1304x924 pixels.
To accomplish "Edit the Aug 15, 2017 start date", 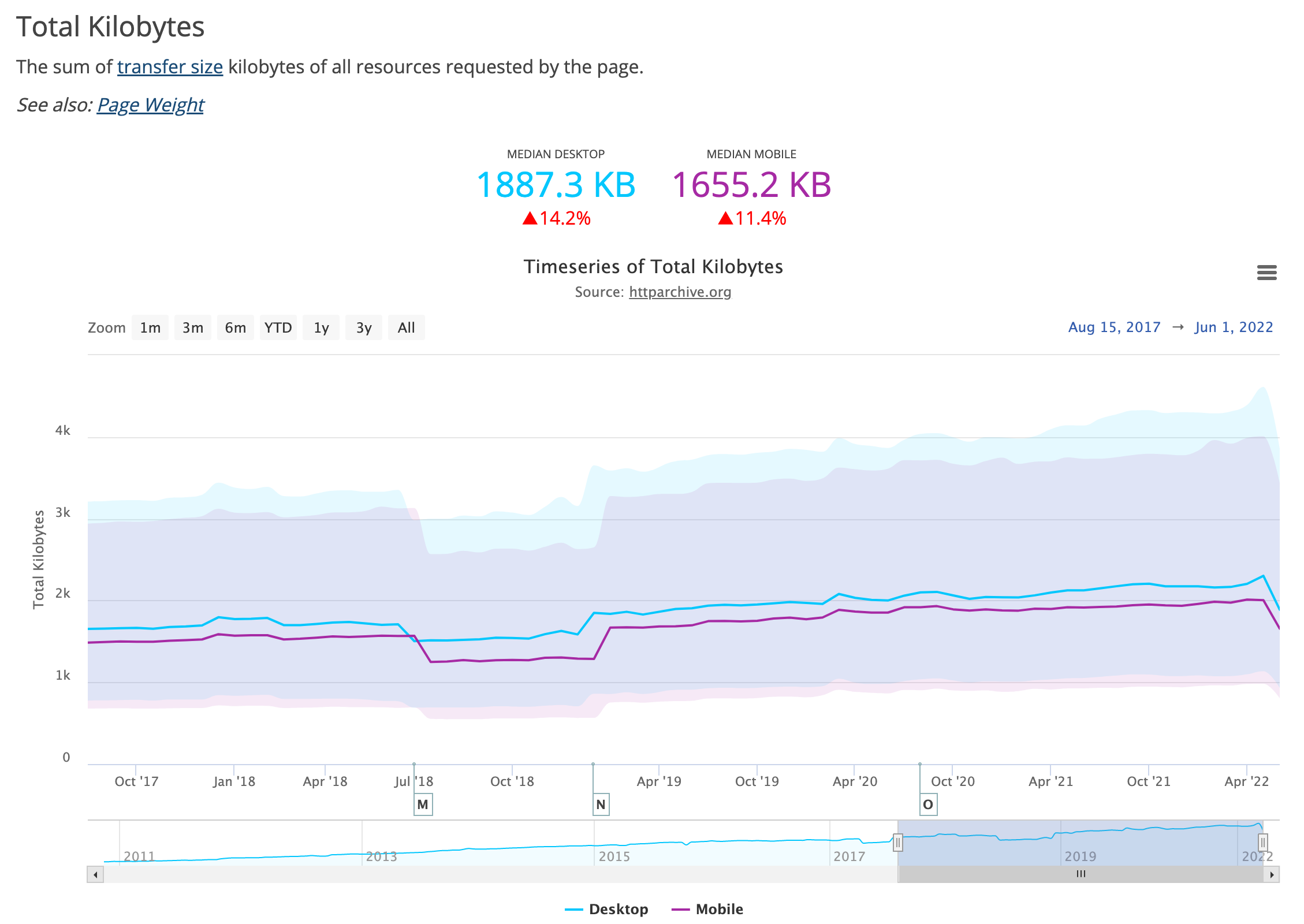I will pyautogui.click(x=1114, y=327).
